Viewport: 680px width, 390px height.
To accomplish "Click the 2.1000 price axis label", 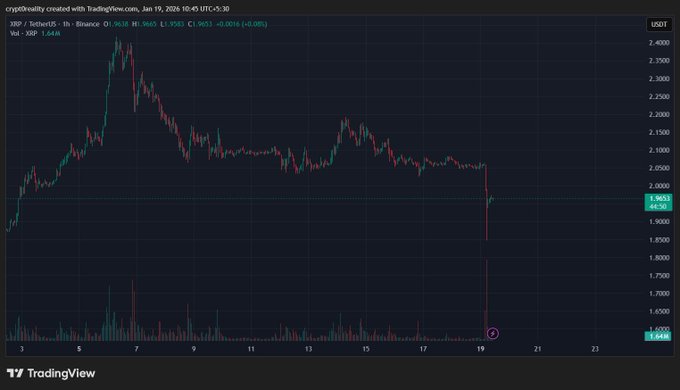I will 659,150.
